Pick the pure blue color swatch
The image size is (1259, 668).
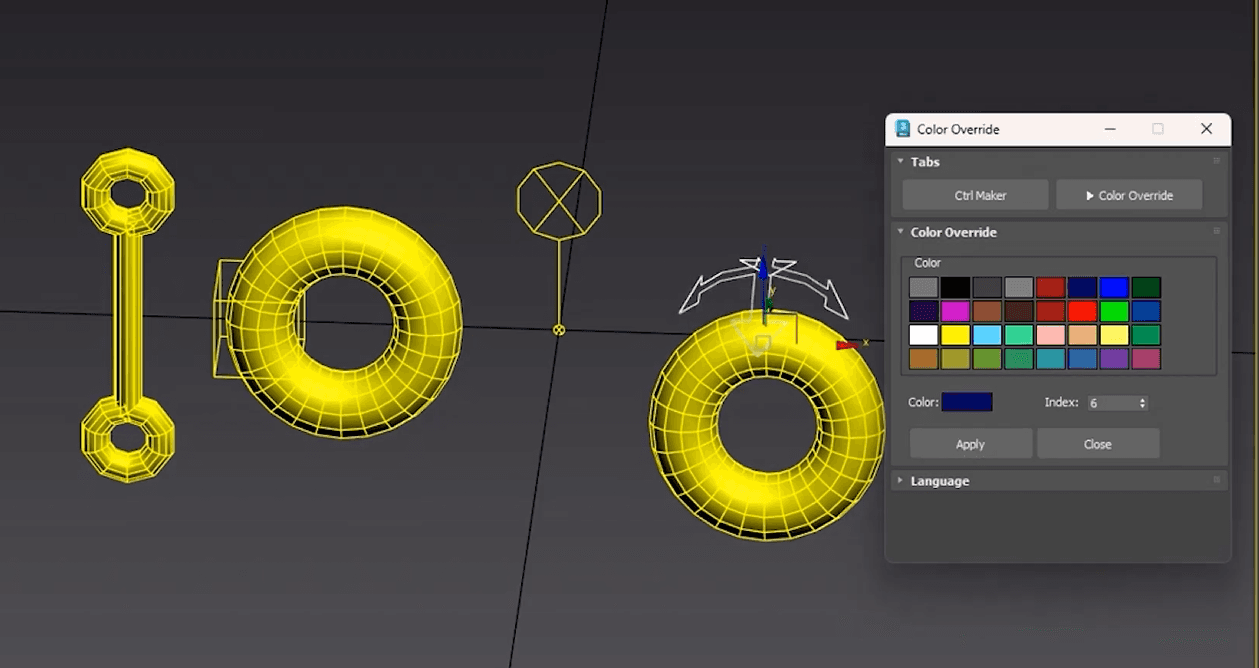[1114, 288]
